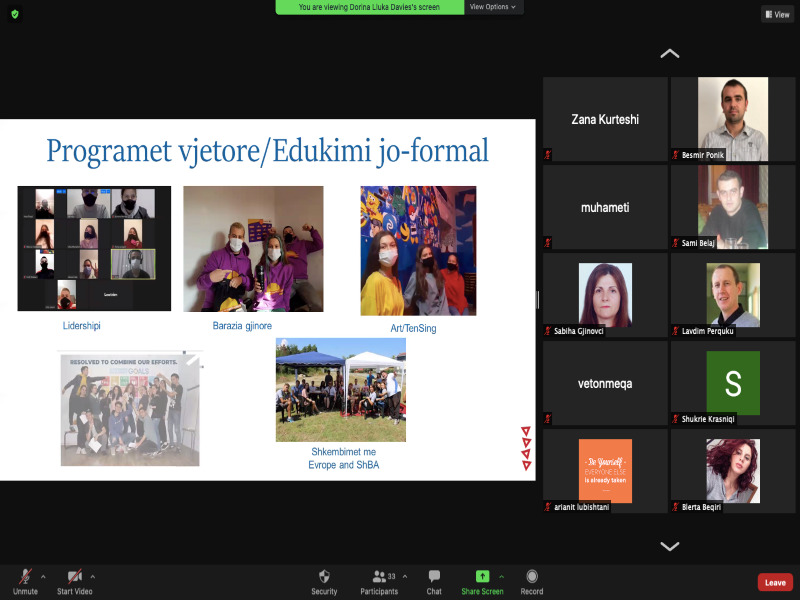Start recording with the Record icon
Screen dimensions: 800x600
point(532,577)
